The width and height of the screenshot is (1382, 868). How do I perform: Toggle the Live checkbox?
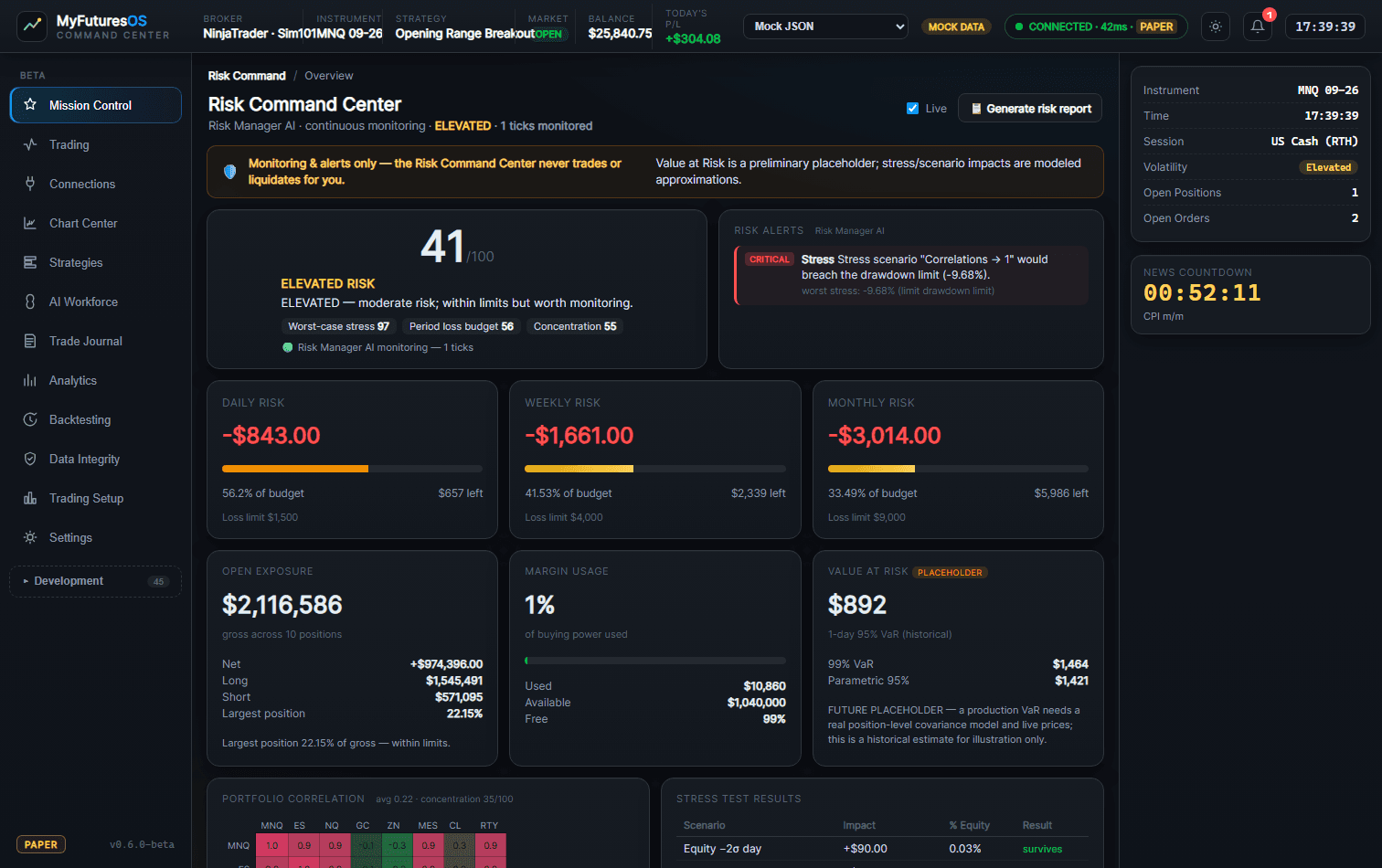point(912,108)
